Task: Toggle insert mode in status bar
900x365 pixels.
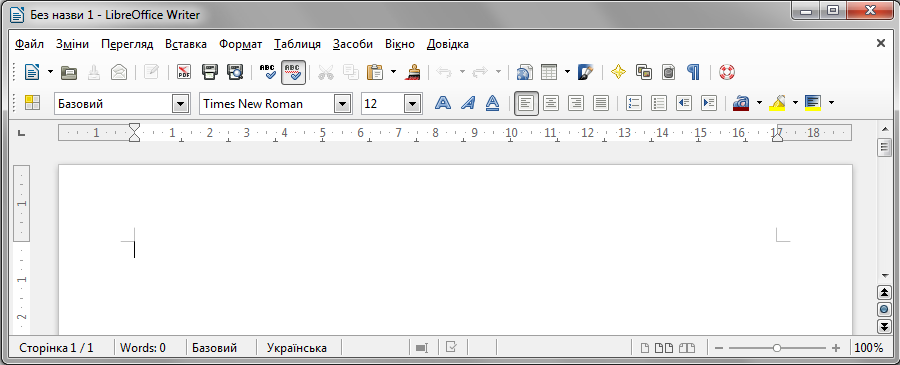Action: pyautogui.click(x=422, y=348)
